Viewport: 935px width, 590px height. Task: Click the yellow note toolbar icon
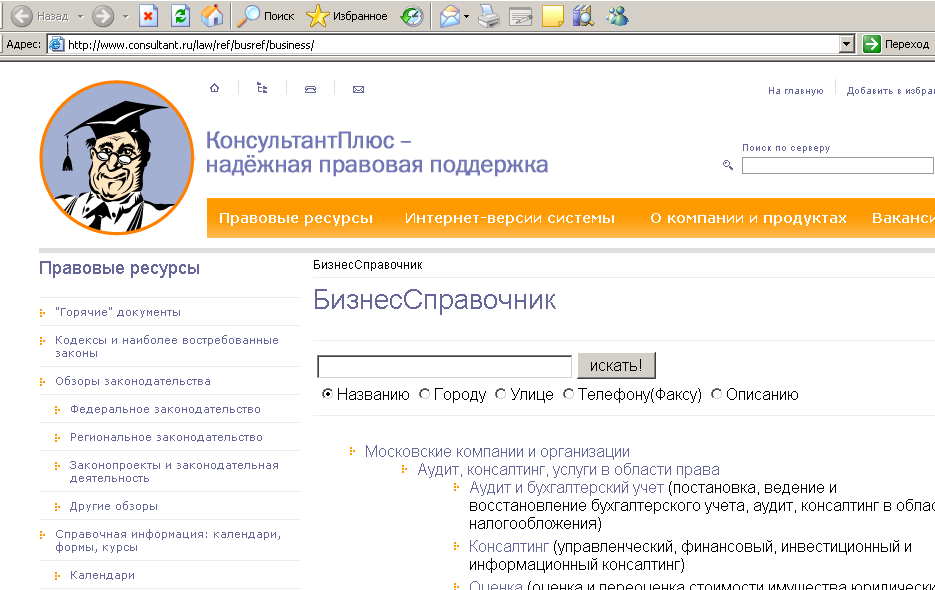coord(553,16)
